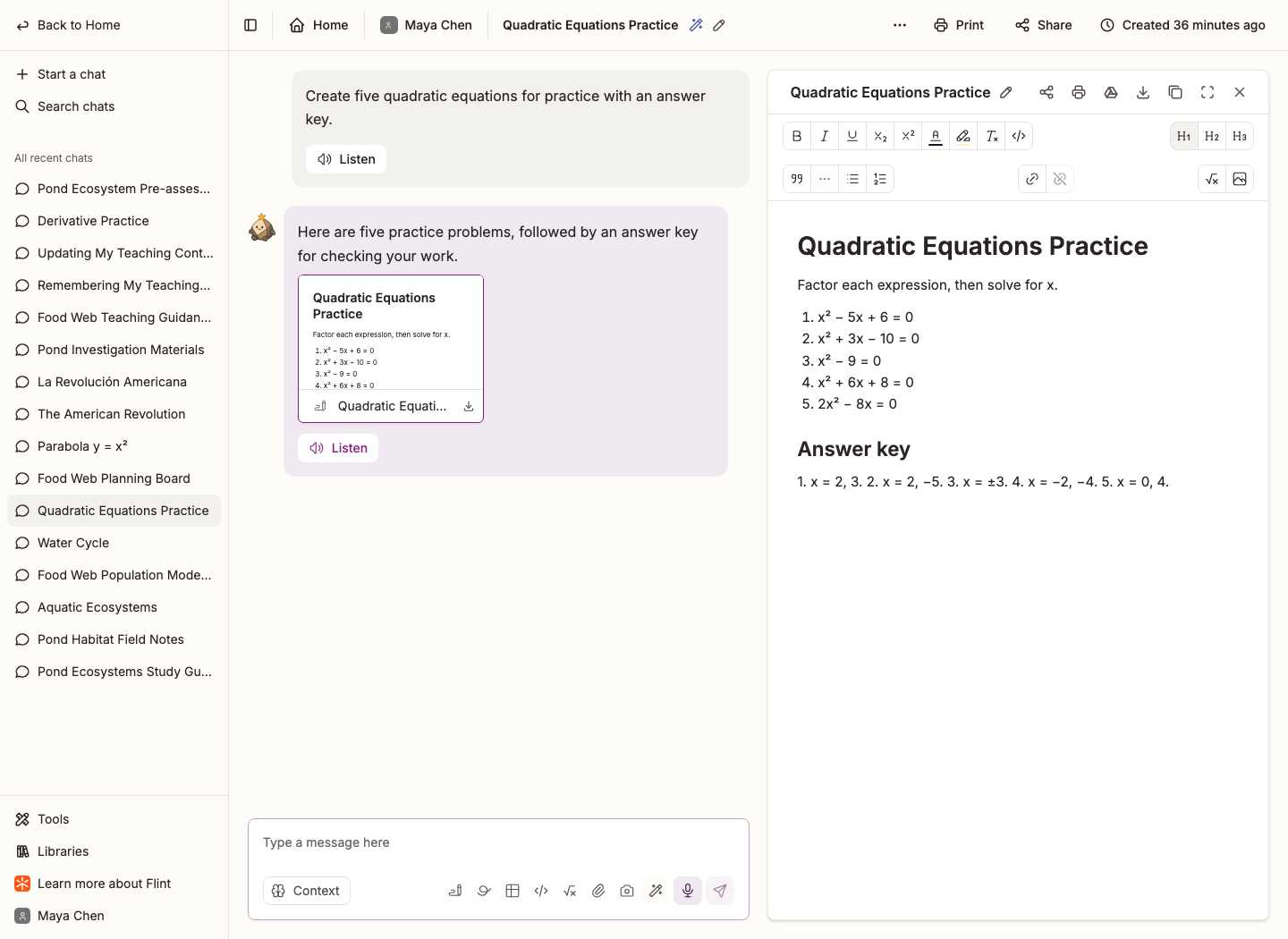Collapse the left sidebar
Screen dimensions: 1288x939
tap(250, 25)
